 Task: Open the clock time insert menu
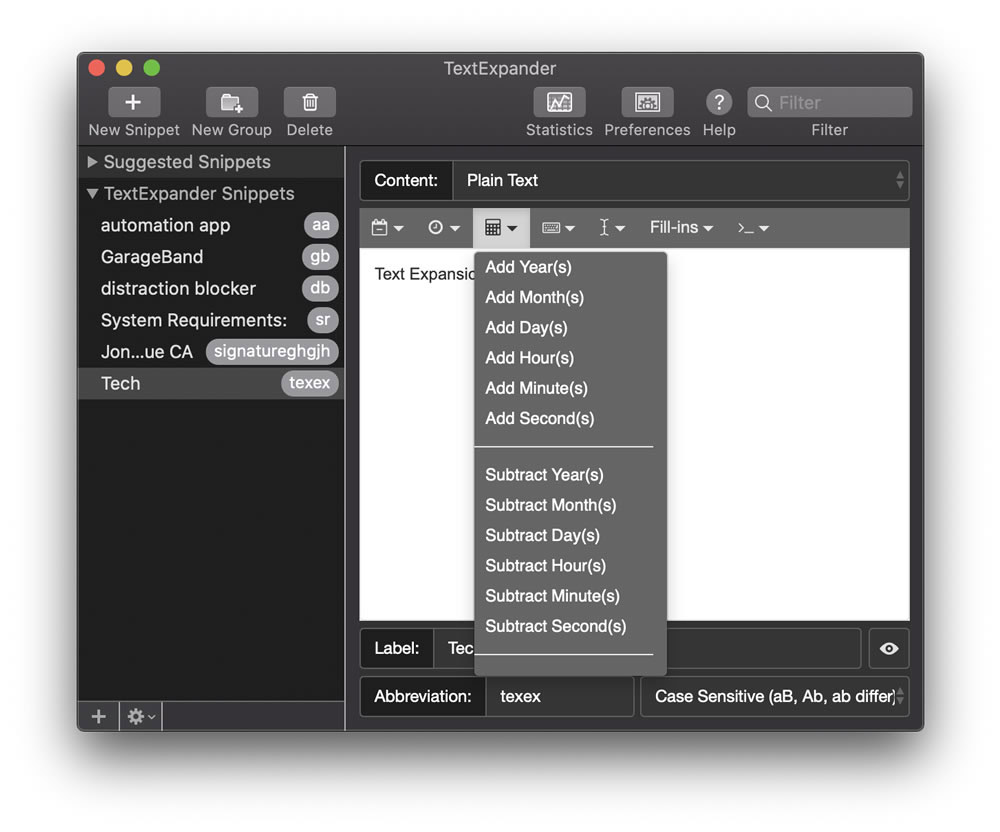[444, 228]
